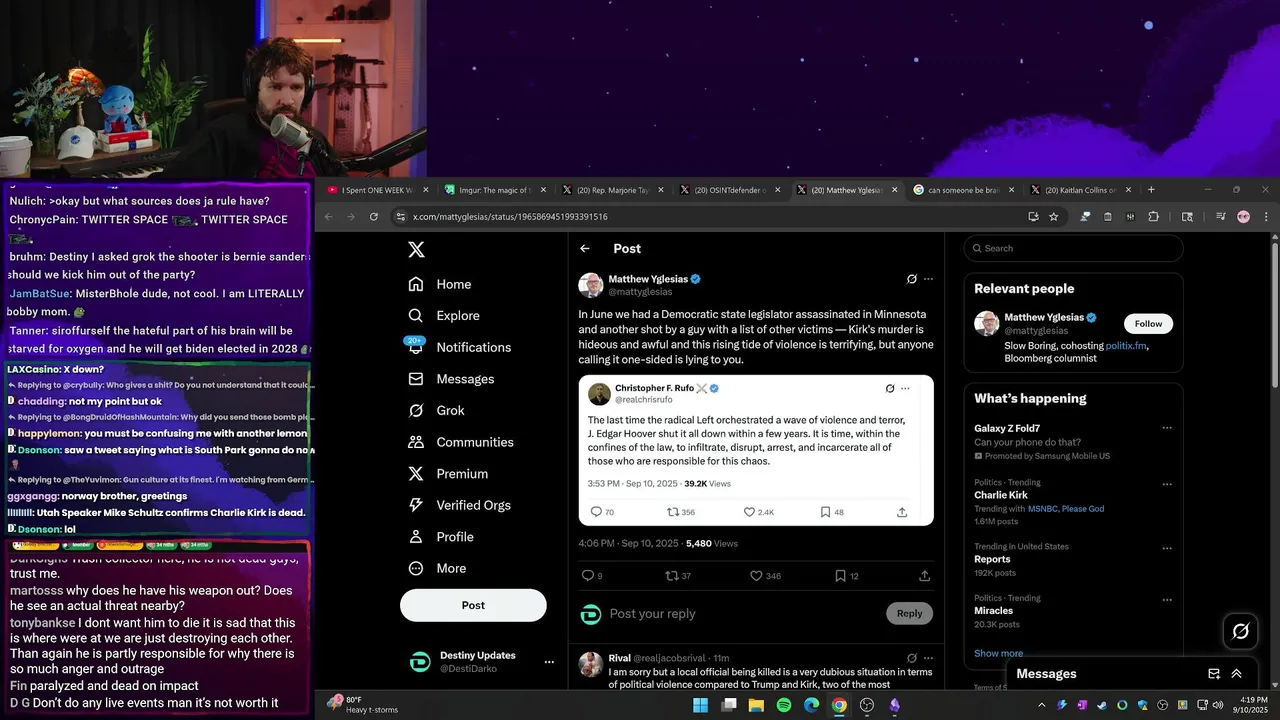This screenshot has width=1280, height=720.
Task: Click Grok icon on Matthew Yglesias post
Action: [911, 279]
